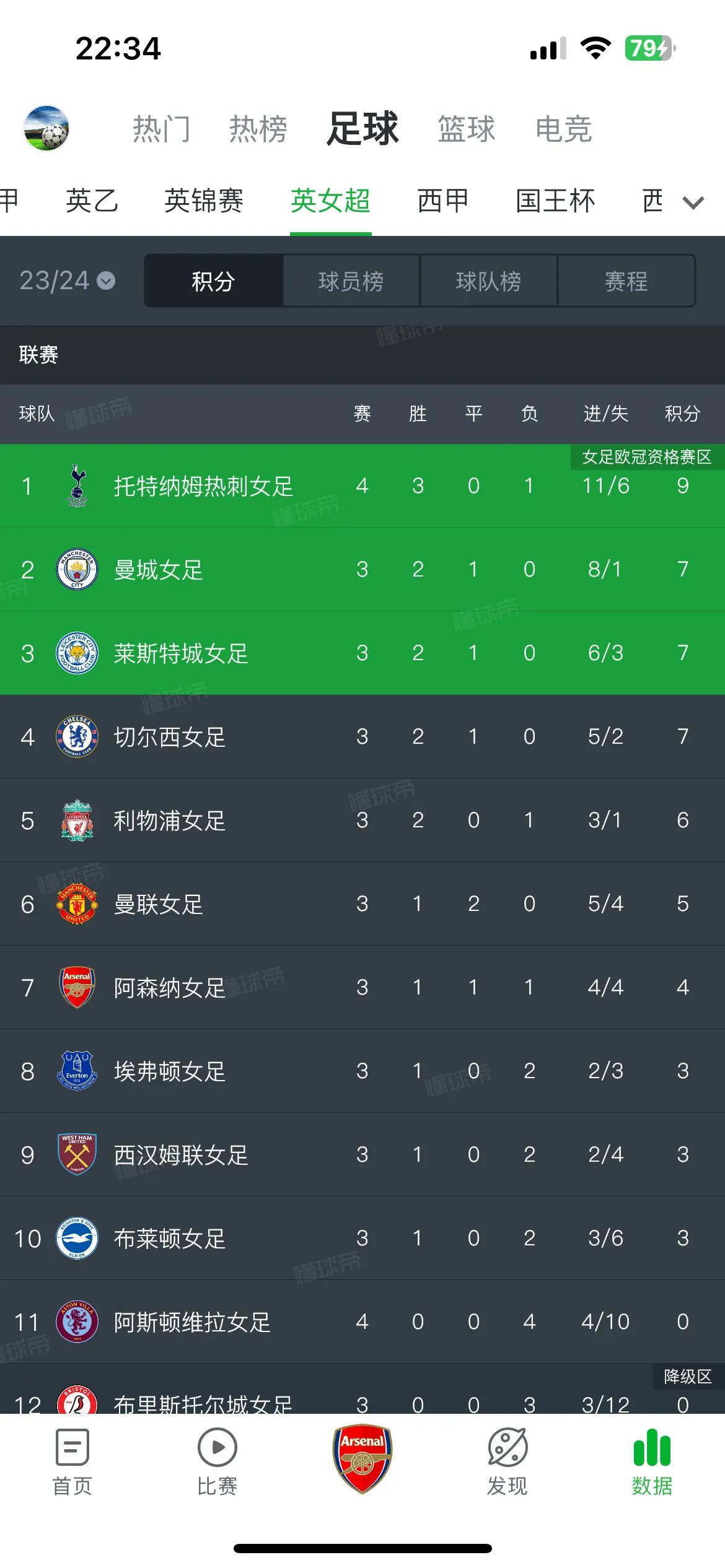Switch to the 赛程 schedule segment
Screen dimensions: 725x1568
[626, 281]
